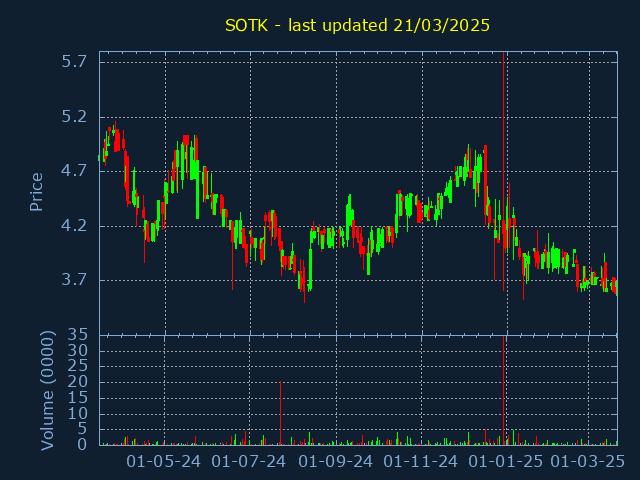
Task: Click the 01-09-24 date label
Action: [x=336, y=462]
